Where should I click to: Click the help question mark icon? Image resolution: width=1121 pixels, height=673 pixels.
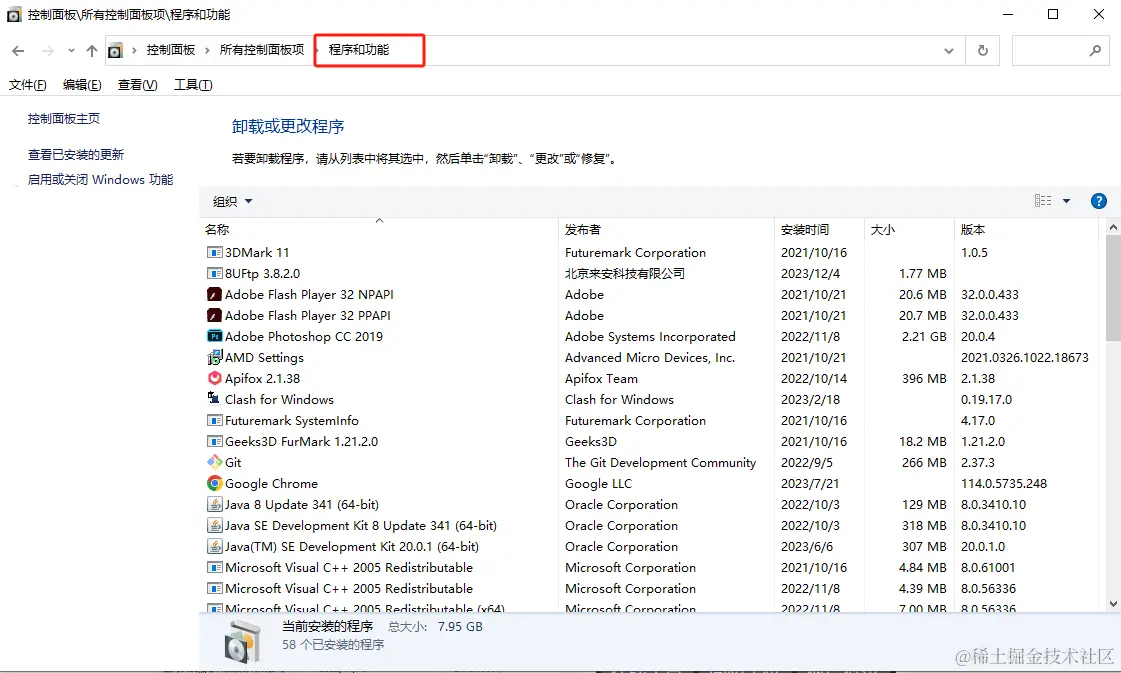coord(1099,201)
